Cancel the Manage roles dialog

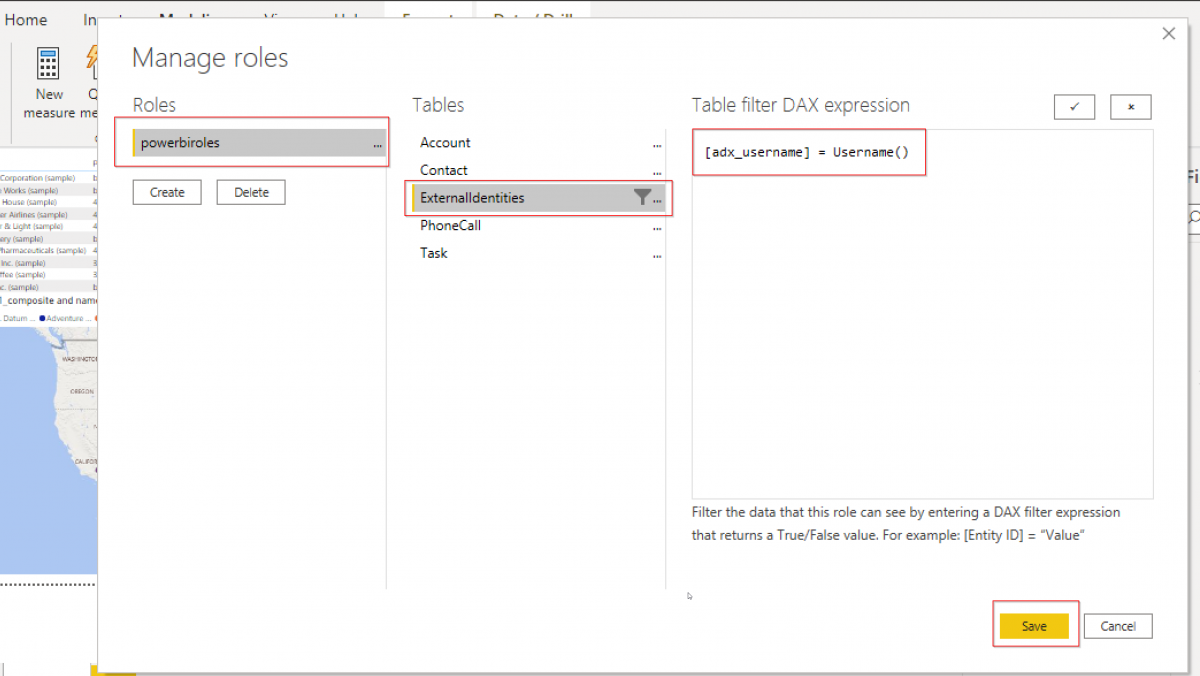(1117, 625)
